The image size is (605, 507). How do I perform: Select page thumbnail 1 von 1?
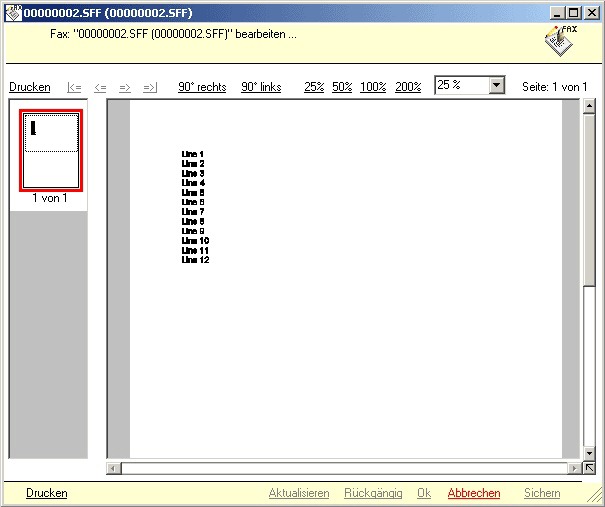point(50,150)
